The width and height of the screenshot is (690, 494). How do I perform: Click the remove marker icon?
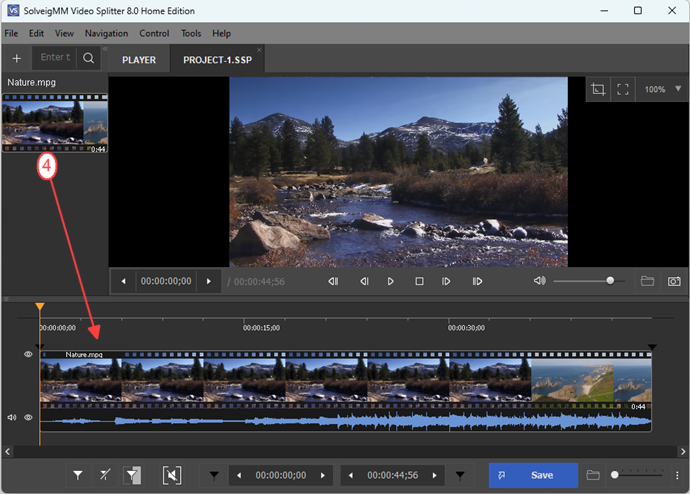pos(105,475)
